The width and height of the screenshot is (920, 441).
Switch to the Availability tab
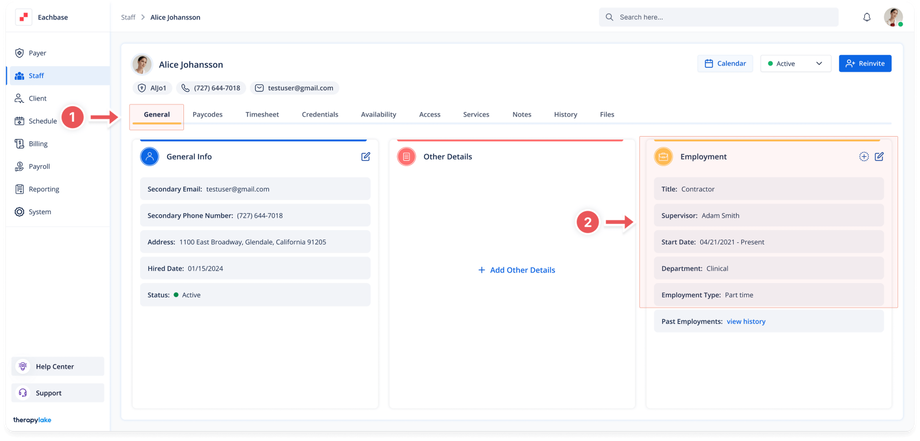point(378,115)
